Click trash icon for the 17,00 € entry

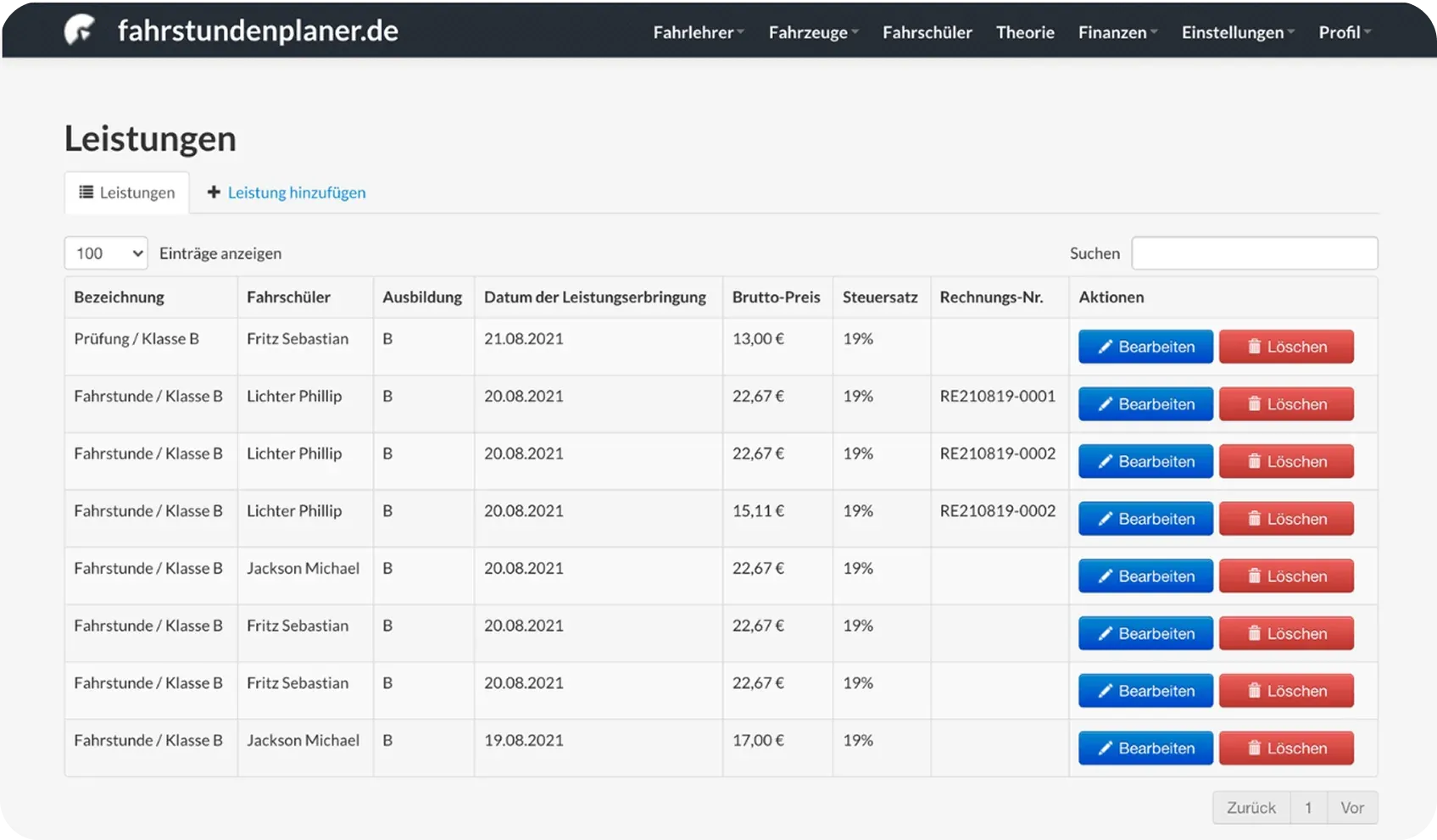click(x=1254, y=748)
